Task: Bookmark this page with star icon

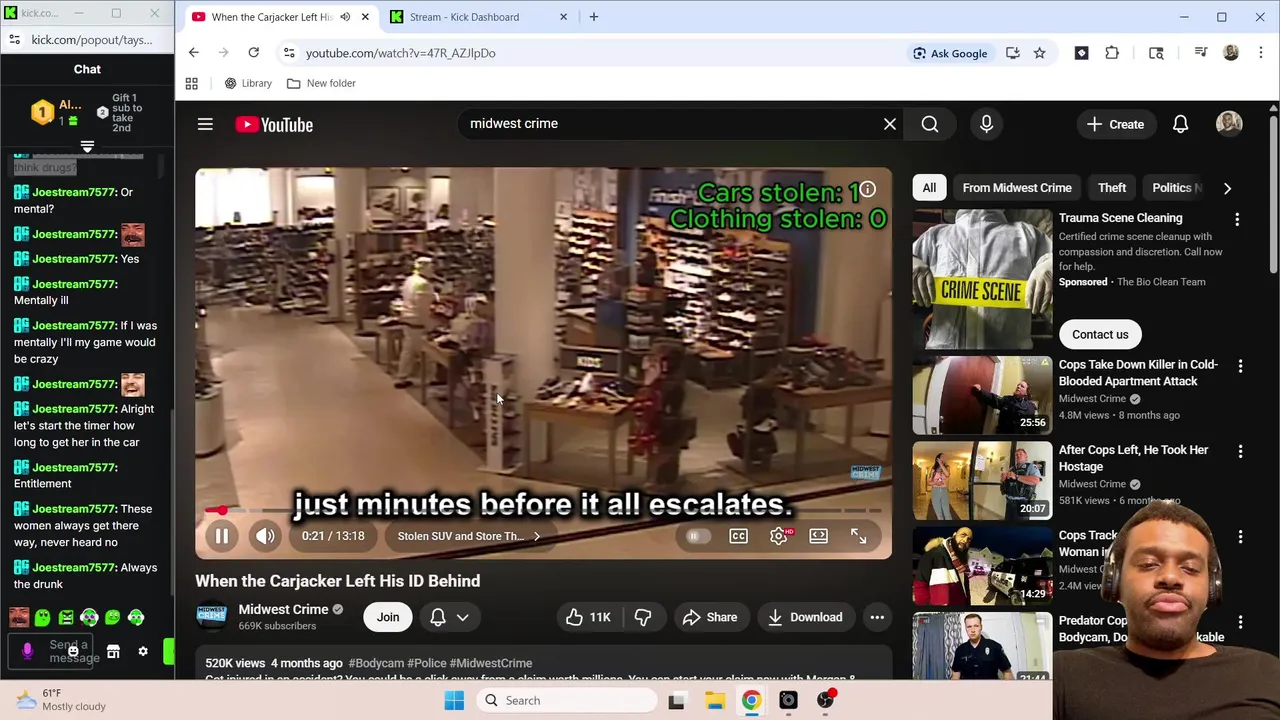Action: coord(1040,53)
